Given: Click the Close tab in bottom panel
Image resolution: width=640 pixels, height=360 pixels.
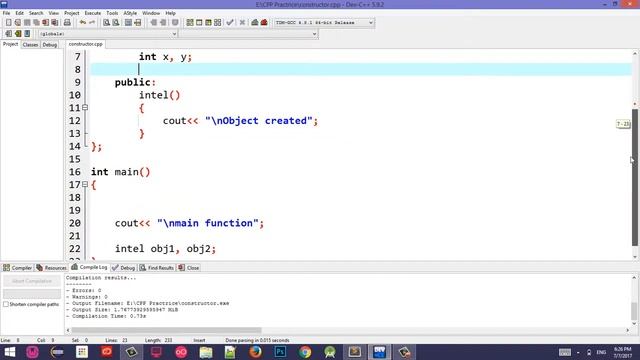Looking at the screenshot, I should 189,268.
